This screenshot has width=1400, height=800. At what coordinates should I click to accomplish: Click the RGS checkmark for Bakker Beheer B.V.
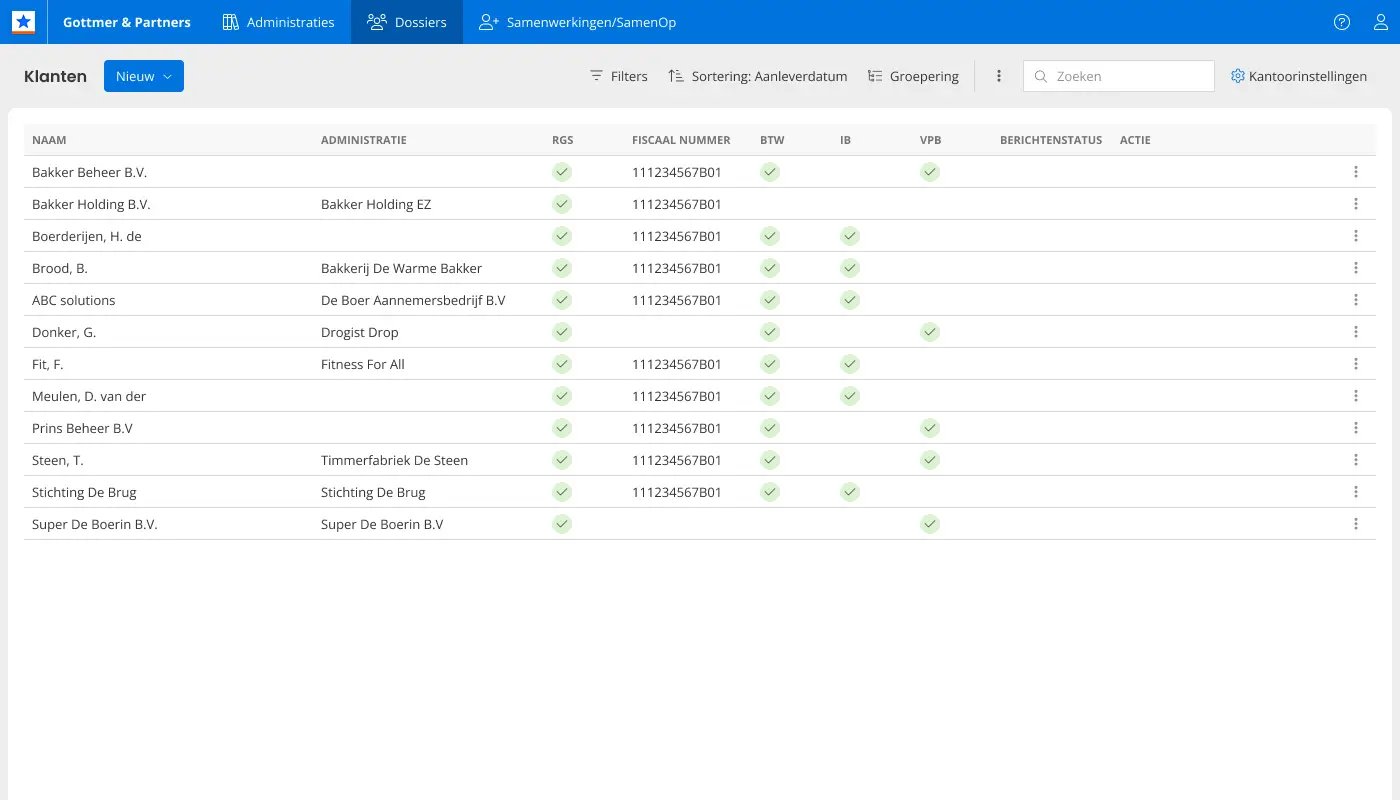click(x=562, y=172)
